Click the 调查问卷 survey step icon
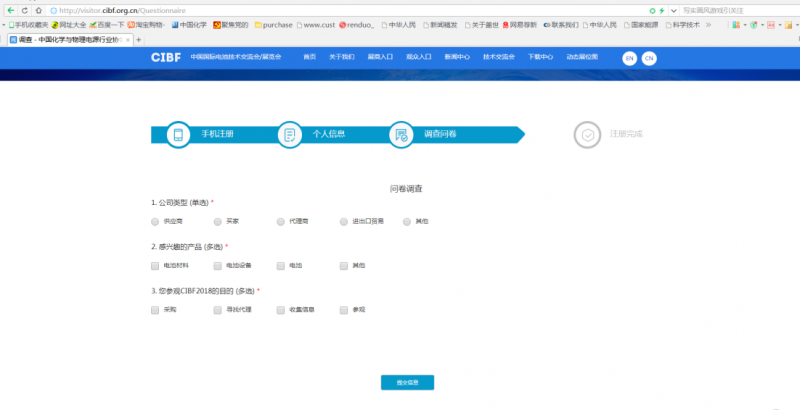 click(x=401, y=135)
